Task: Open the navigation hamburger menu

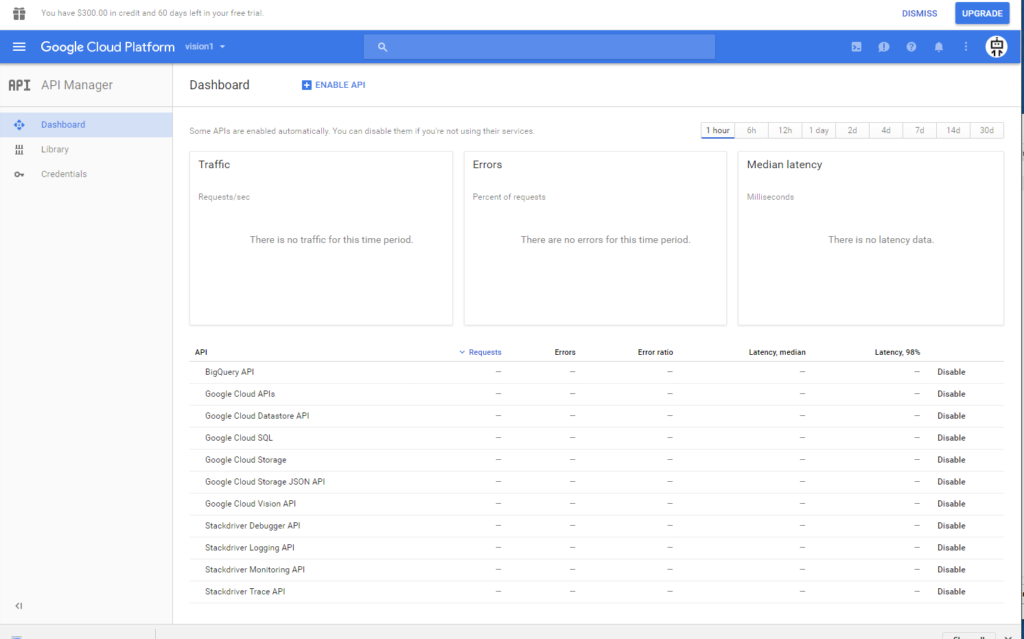Action: pyautogui.click(x=18, y=46)
